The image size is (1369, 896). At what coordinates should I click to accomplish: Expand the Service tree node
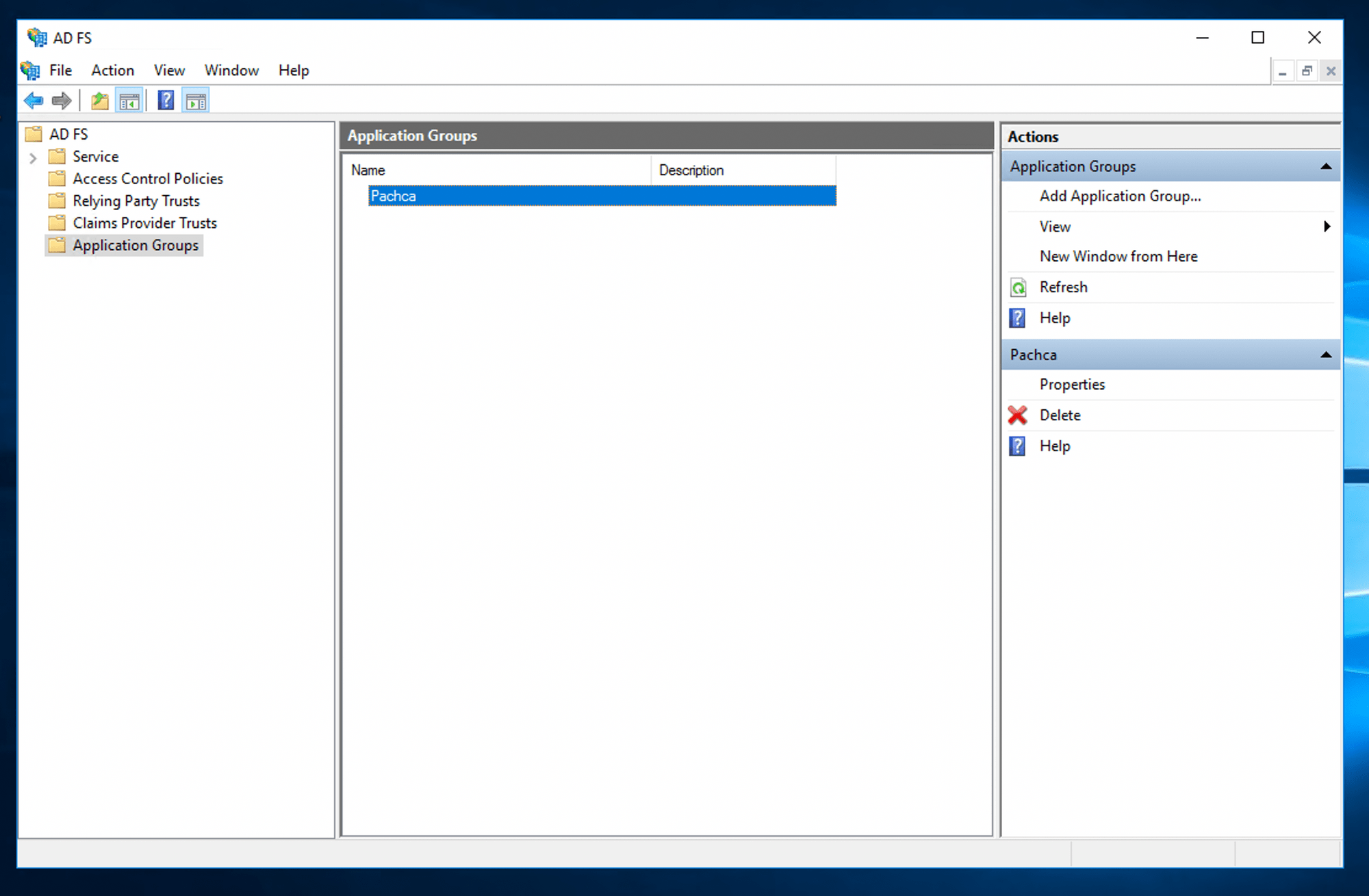[33, 158]
